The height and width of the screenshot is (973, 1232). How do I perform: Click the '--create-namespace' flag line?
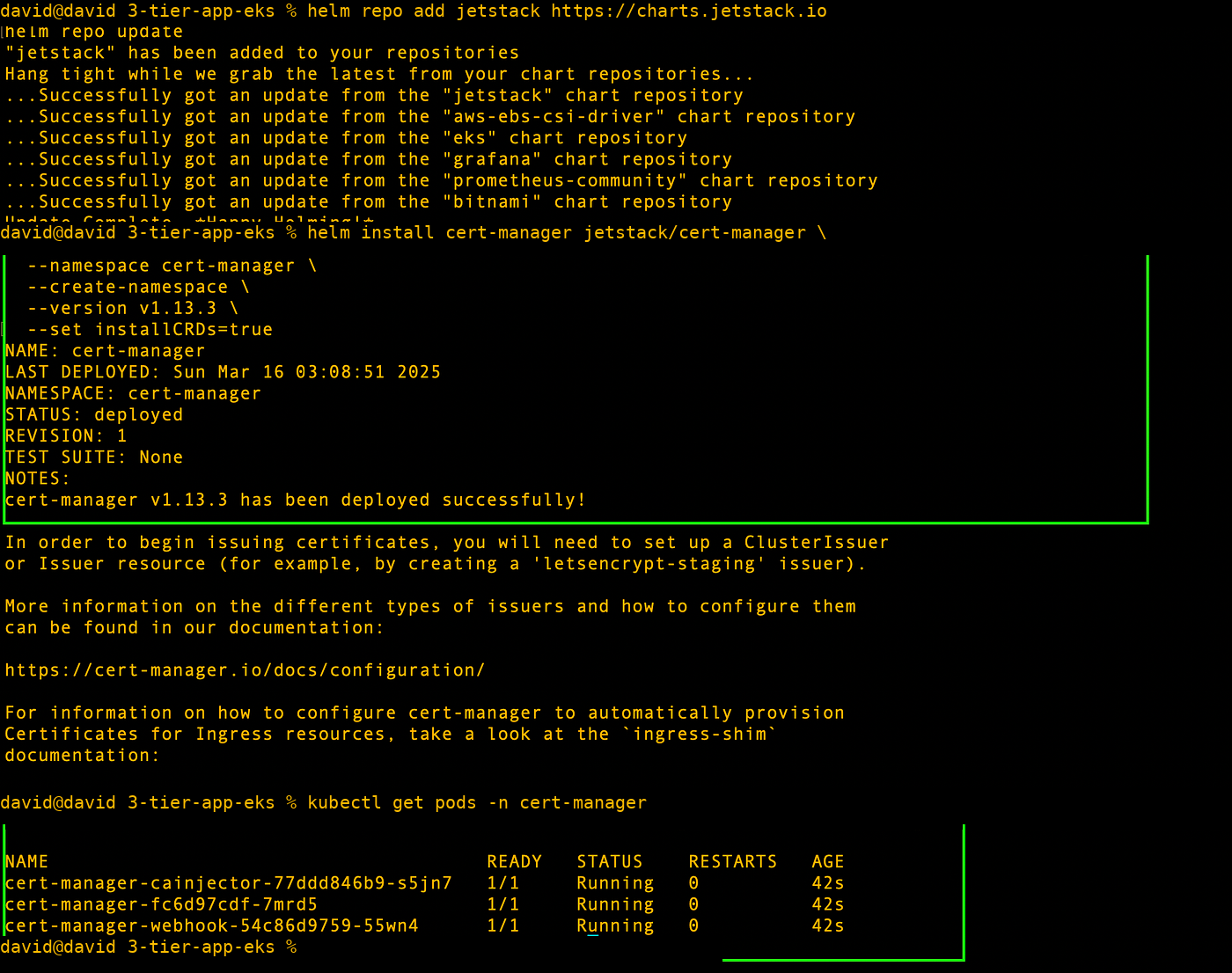[139, 288]
